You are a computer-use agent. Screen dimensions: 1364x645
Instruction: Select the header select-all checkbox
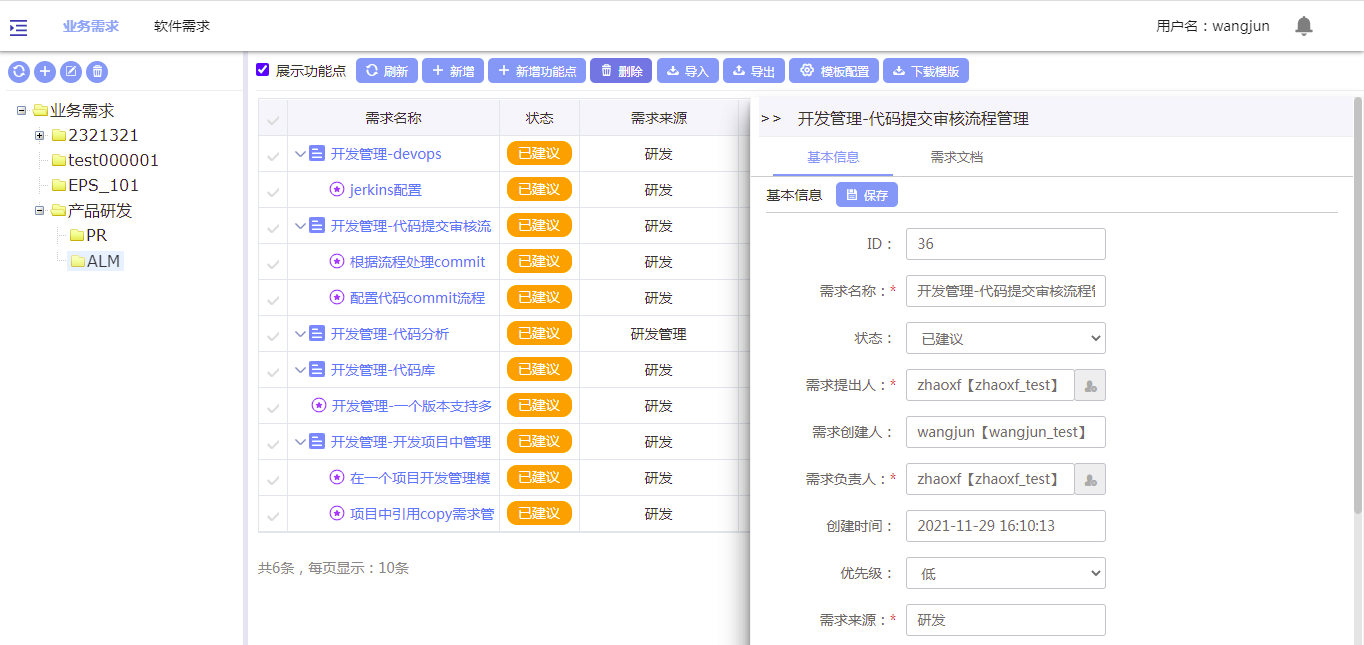273,120
